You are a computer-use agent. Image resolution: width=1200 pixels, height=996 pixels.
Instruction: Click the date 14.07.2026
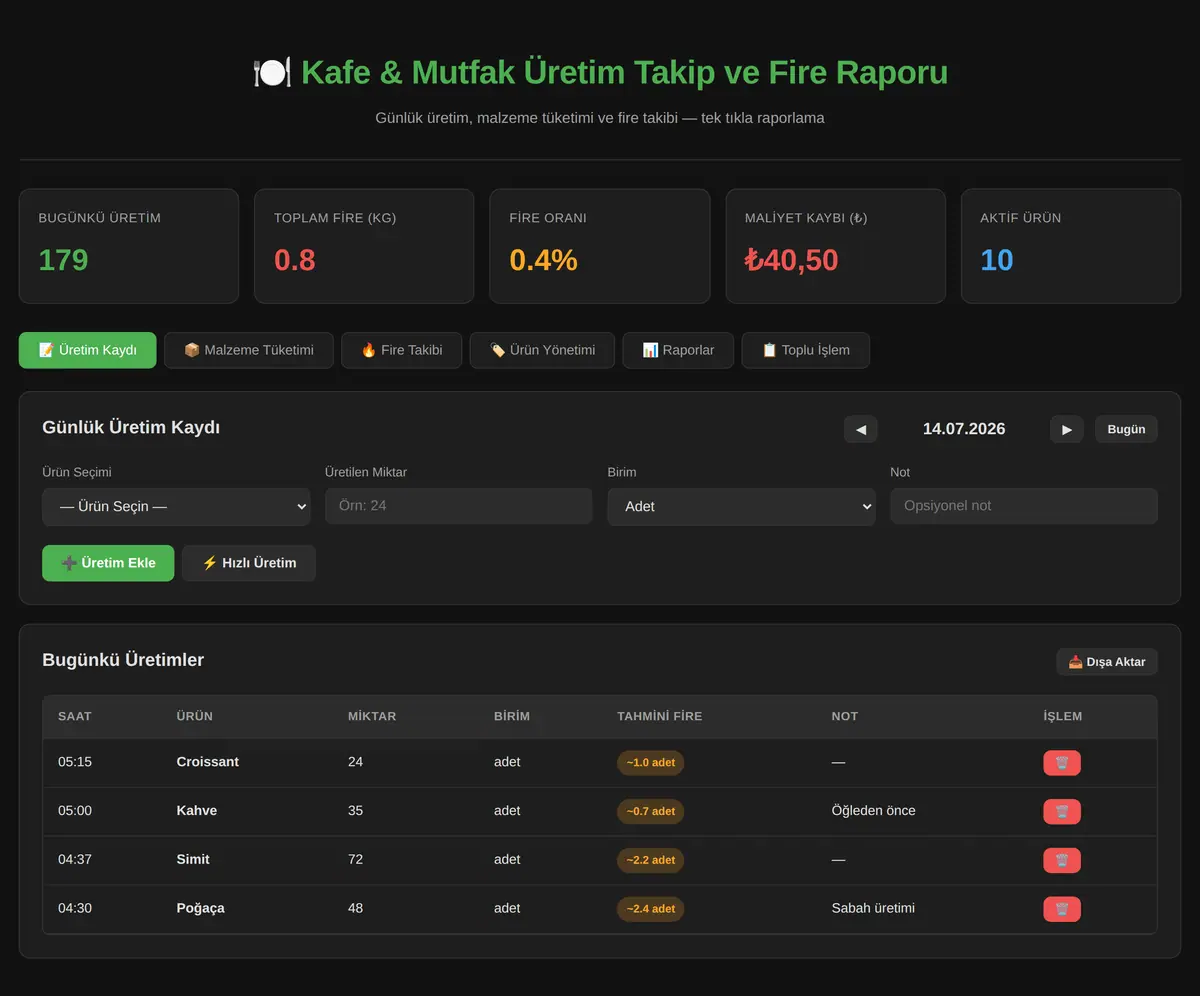coord(964,429)
